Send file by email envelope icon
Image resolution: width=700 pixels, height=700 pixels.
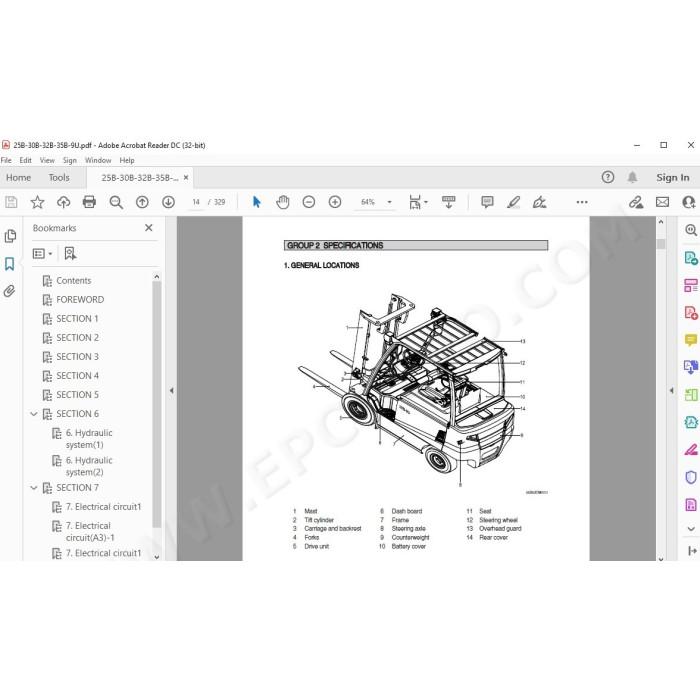pyautogui.click(x=662, y=202)
